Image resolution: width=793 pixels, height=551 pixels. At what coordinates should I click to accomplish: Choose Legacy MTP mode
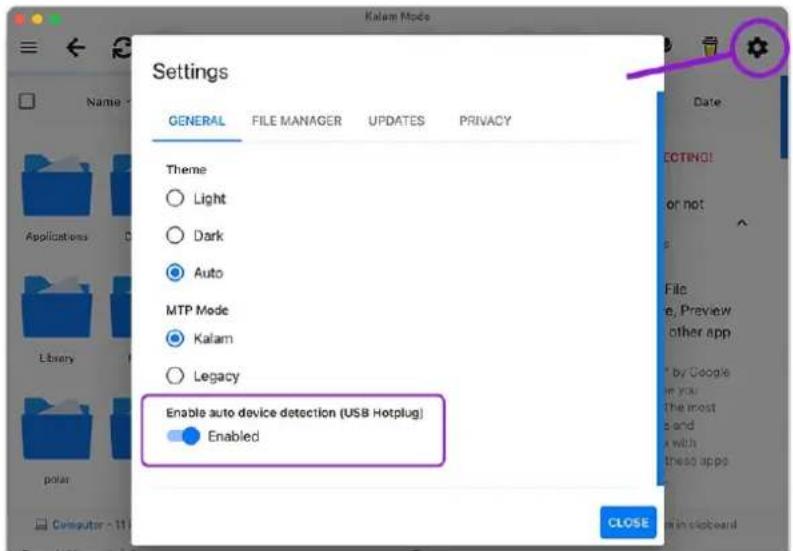click(x=175, y=375)
